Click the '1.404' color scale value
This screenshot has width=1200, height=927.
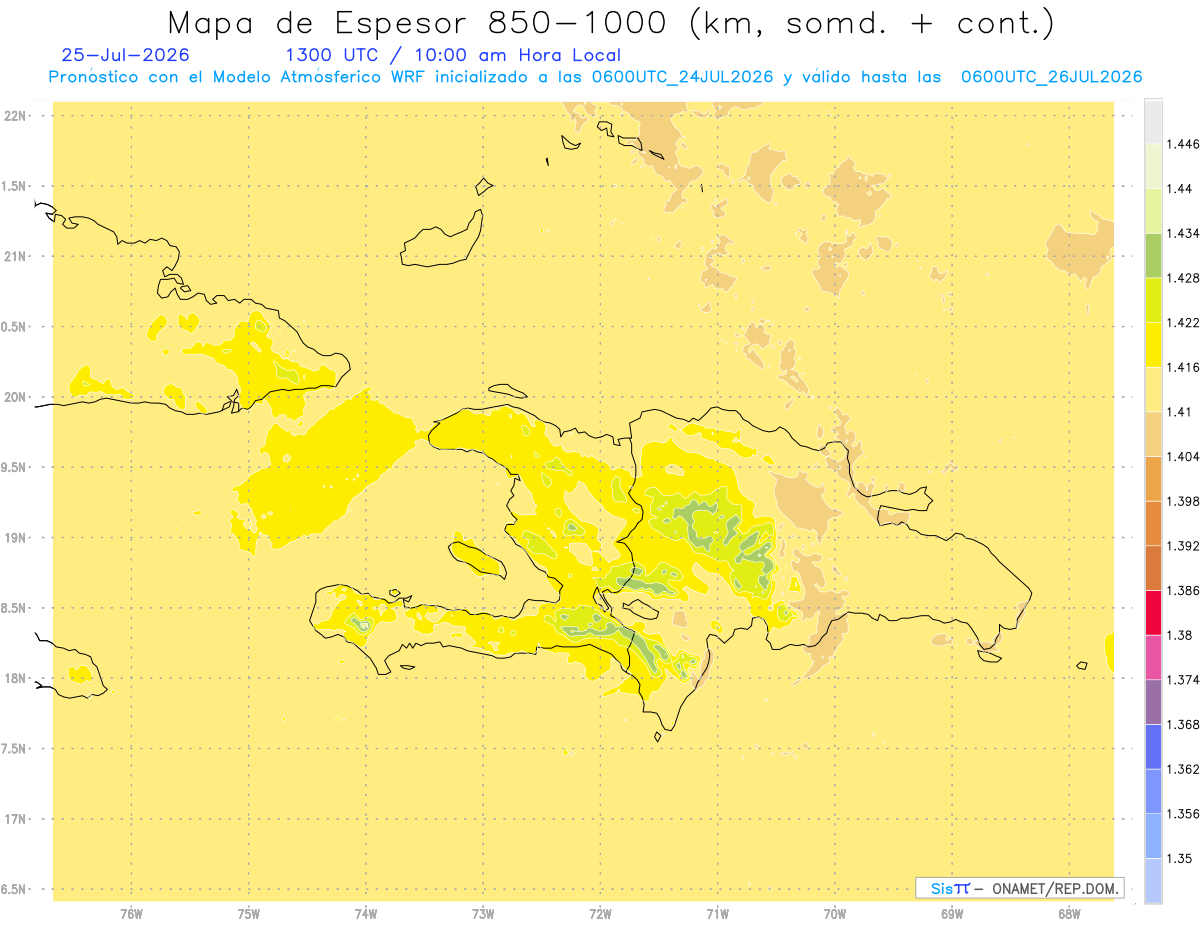pos(1183,456)
